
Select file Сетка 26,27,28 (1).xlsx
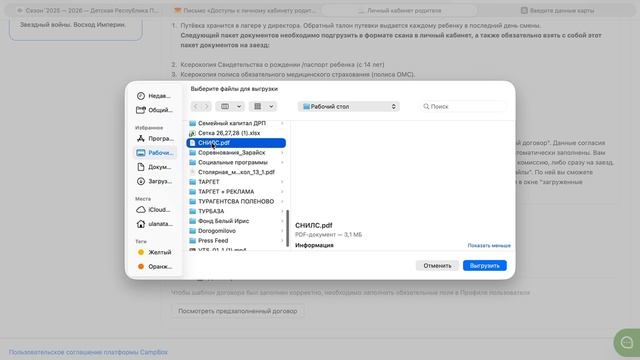[236, 133]
